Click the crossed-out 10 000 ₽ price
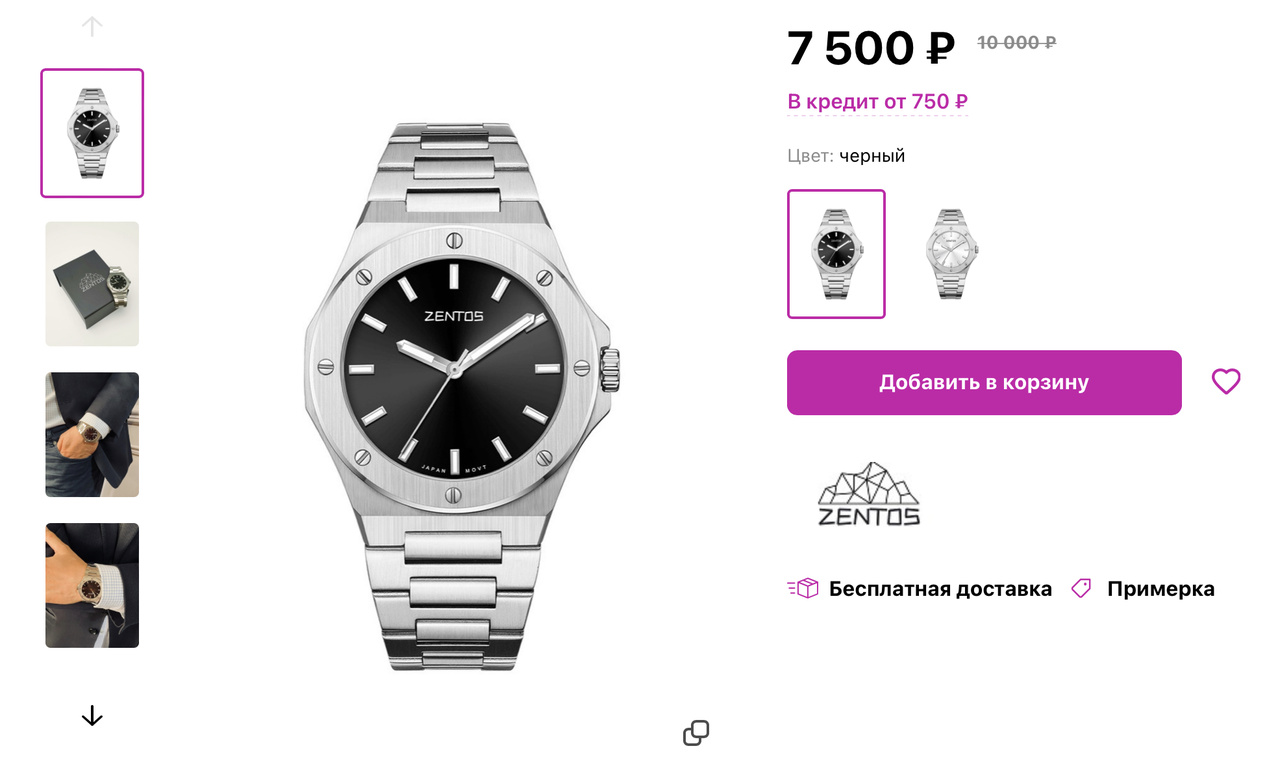1280x770 pixels. point(1016,43)
